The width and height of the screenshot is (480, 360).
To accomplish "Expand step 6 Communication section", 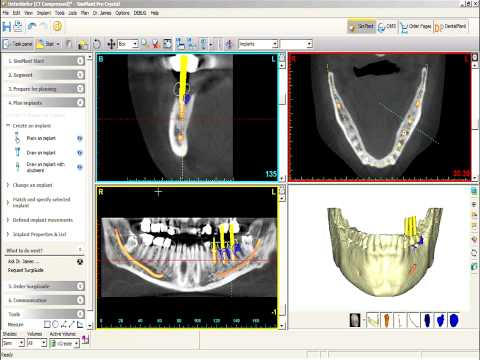I will point(45,300).
